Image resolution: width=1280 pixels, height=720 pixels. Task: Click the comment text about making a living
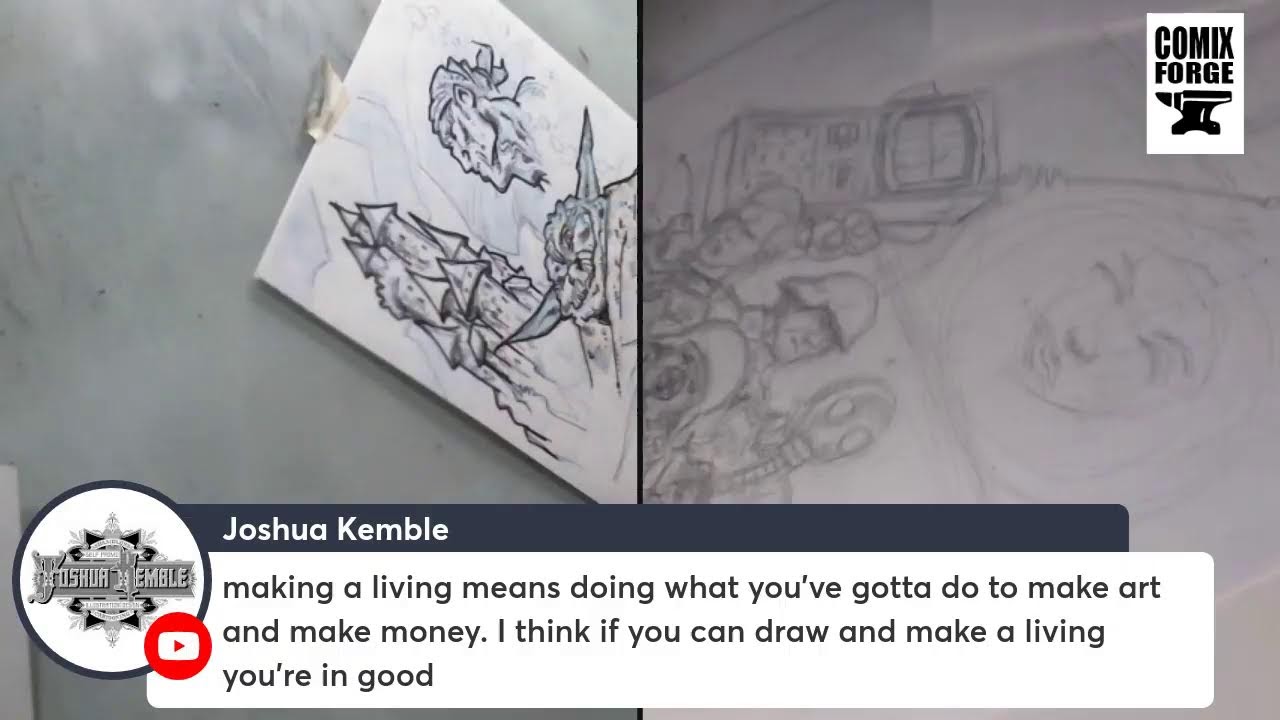click(691, 632)
